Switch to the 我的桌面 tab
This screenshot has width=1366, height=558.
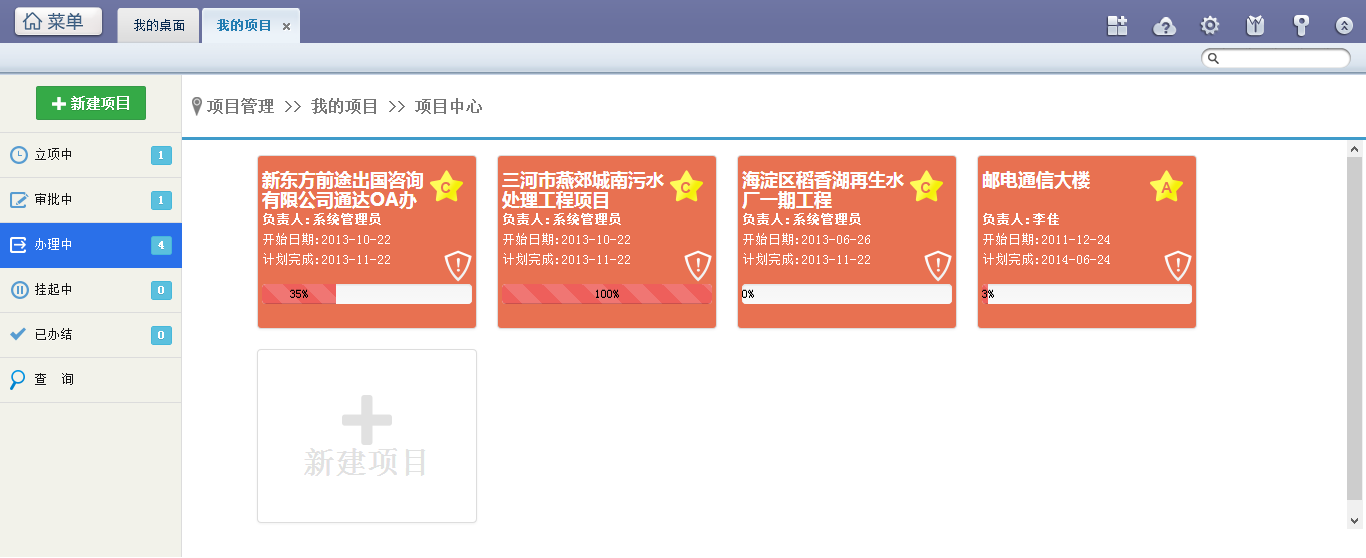point(159,25)
